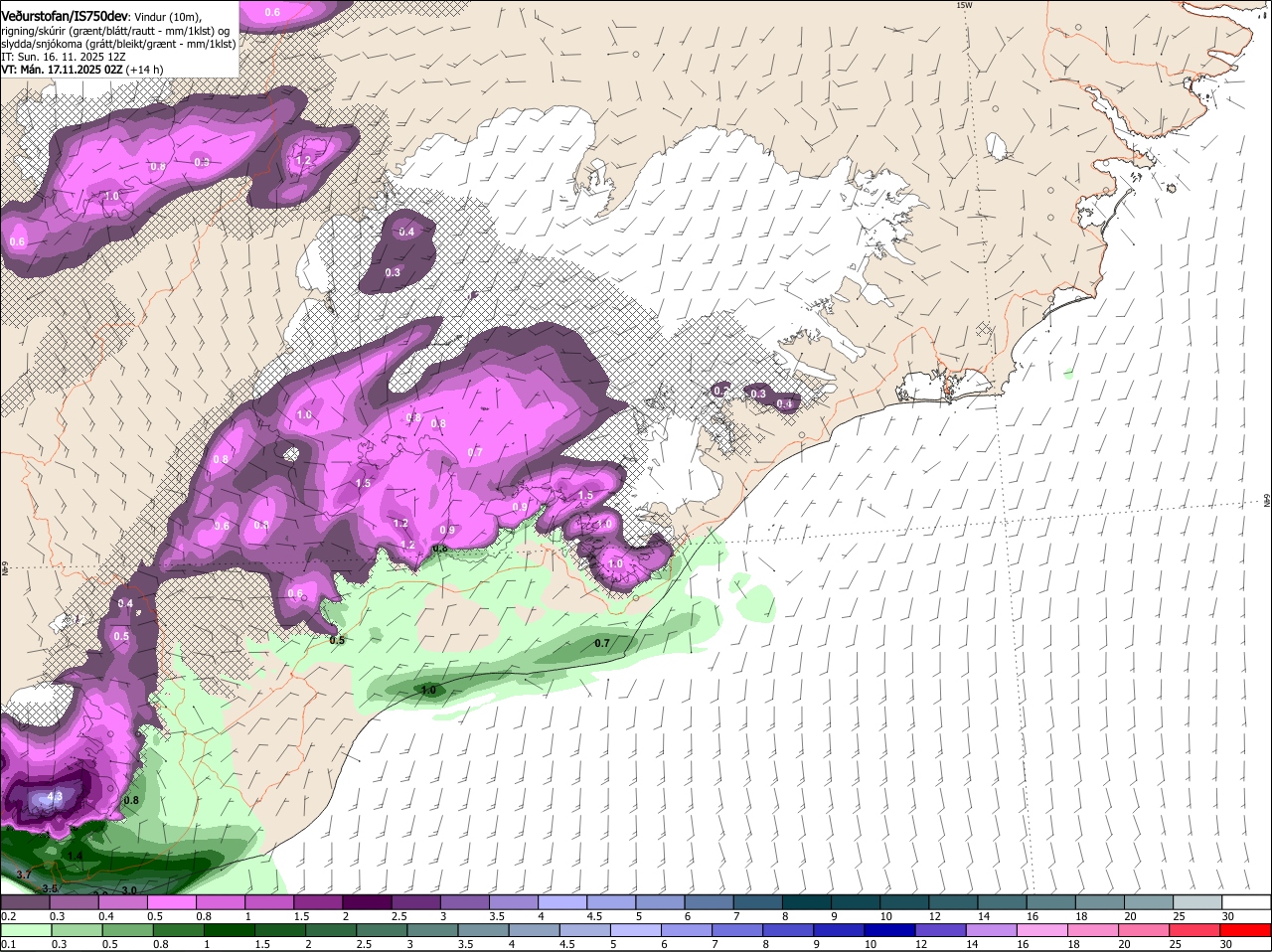Click the 1.4 rain value on dark green
Screen dimensions: 1272x952
click(x=75, y=856)
